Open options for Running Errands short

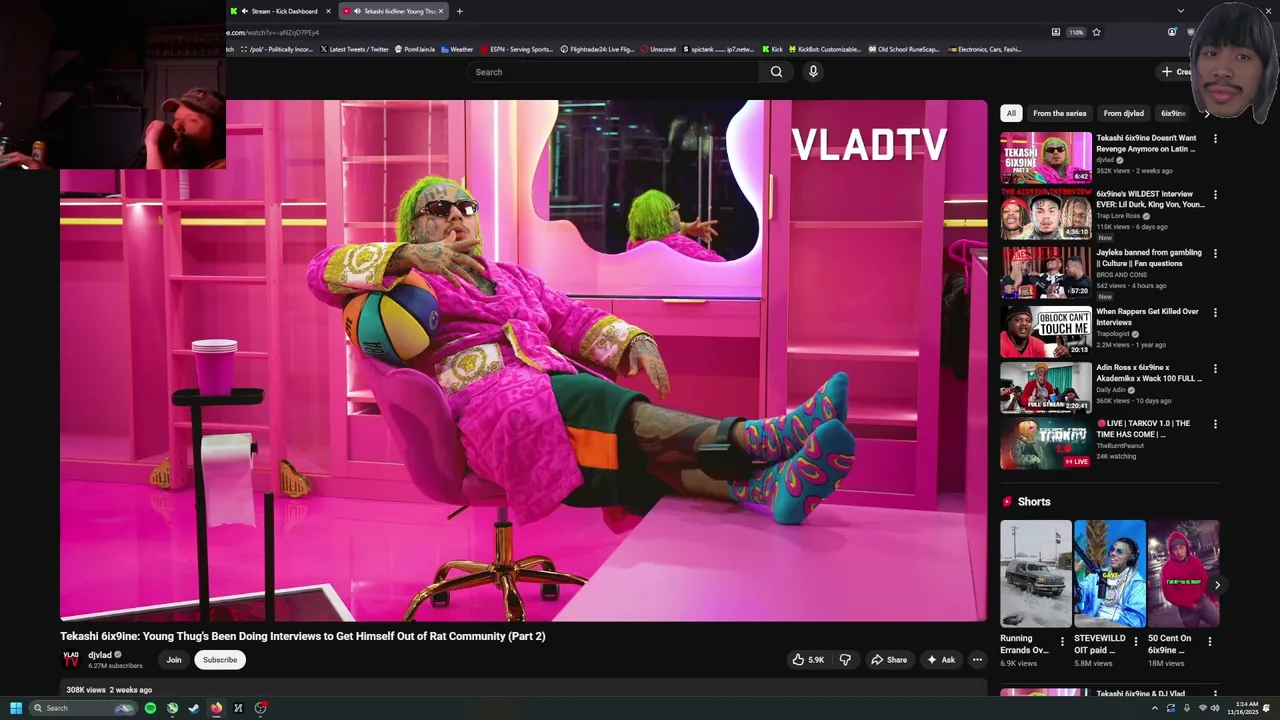click(1062, 642)
